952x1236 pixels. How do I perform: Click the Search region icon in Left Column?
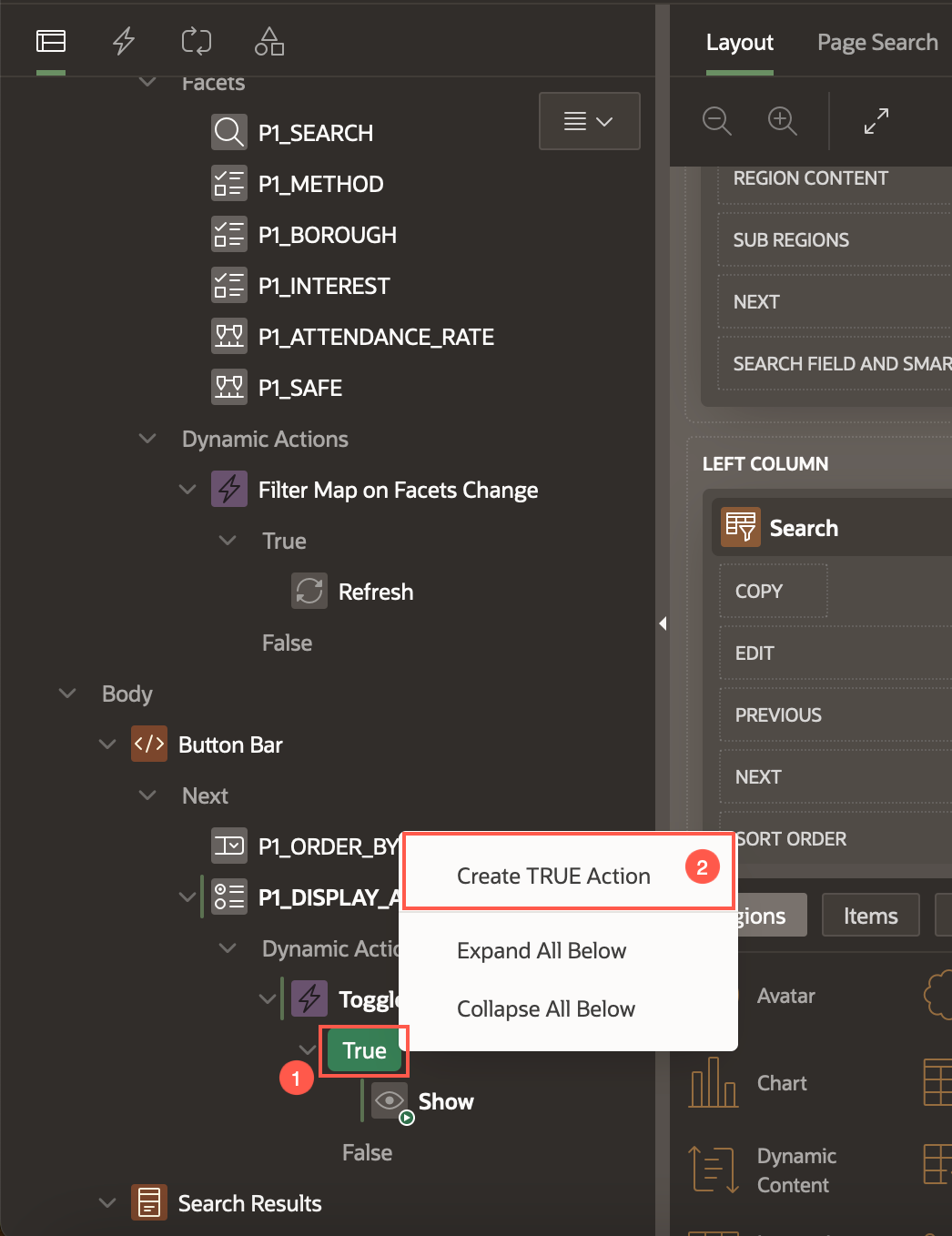(x=740, y=527)
